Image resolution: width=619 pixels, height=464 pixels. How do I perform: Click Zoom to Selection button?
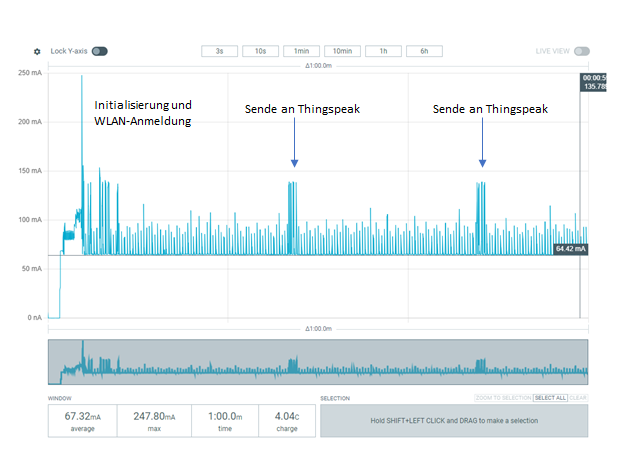[503, 398]
